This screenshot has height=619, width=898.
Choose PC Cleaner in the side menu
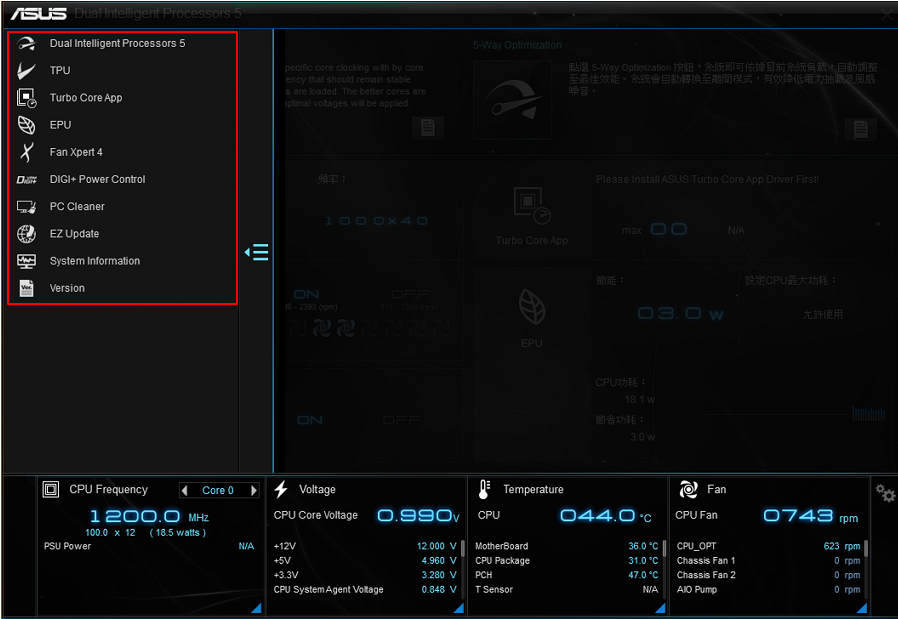(x=77, y=207)
